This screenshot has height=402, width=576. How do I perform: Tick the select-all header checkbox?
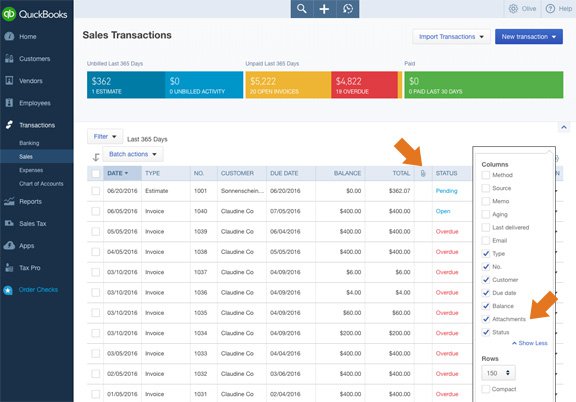96,173
